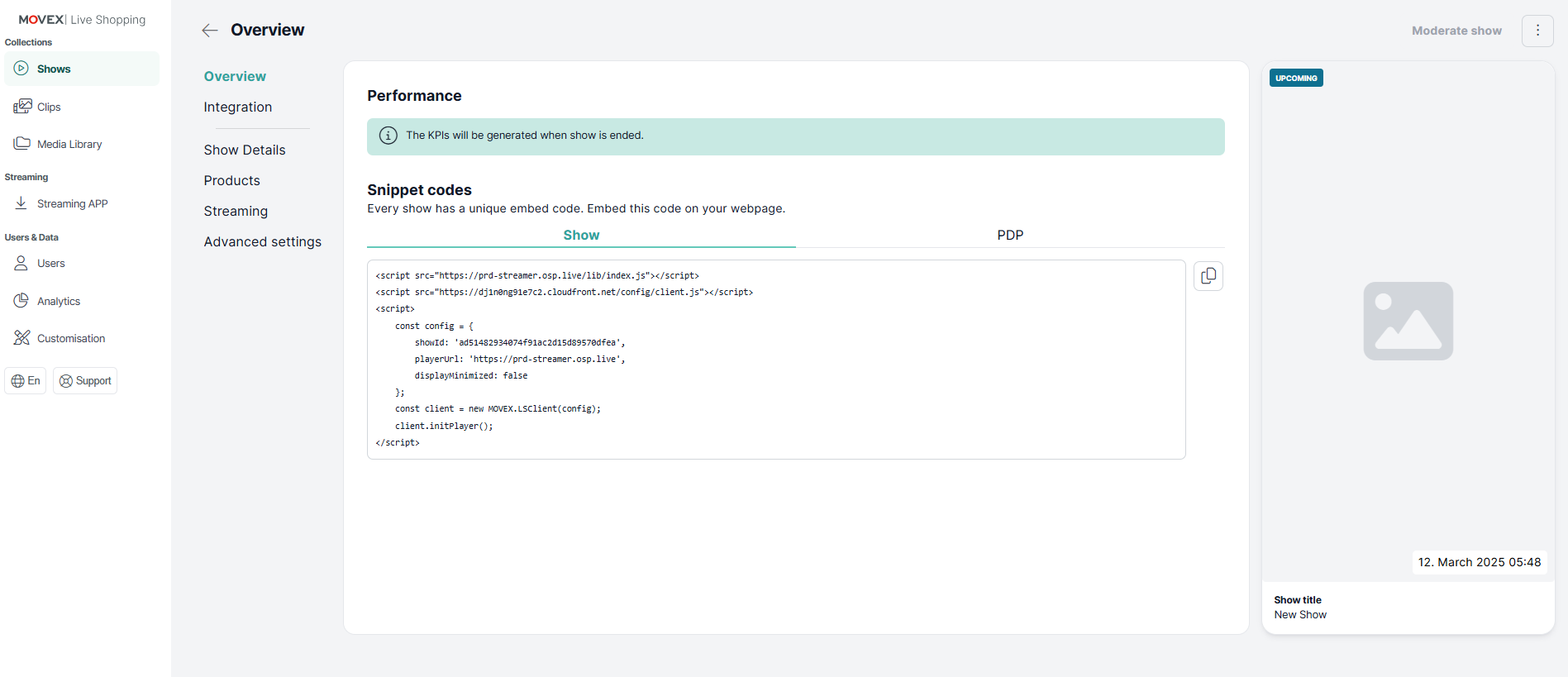Open Streaming section of the show
The width and height of the screenshot is (1568, 677).
(x=236, y=211)
